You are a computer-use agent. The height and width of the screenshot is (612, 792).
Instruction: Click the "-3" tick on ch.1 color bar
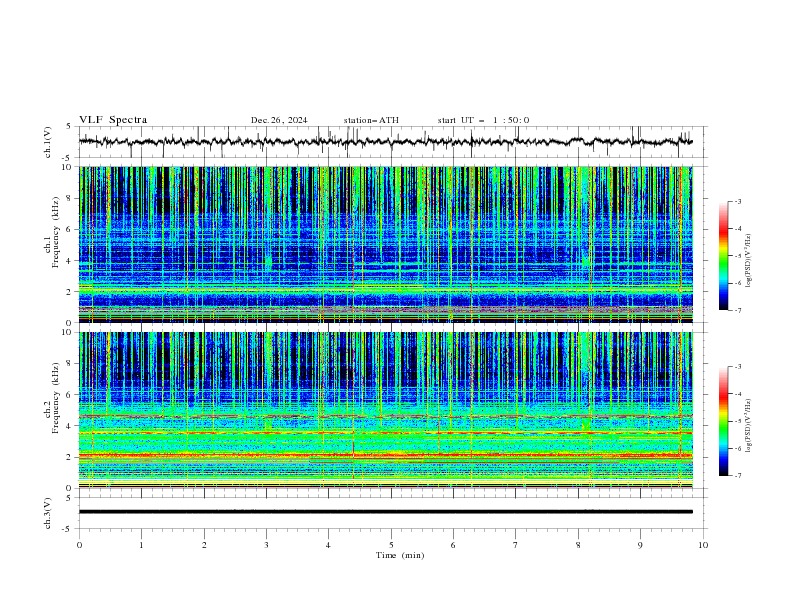pos(737,201)
